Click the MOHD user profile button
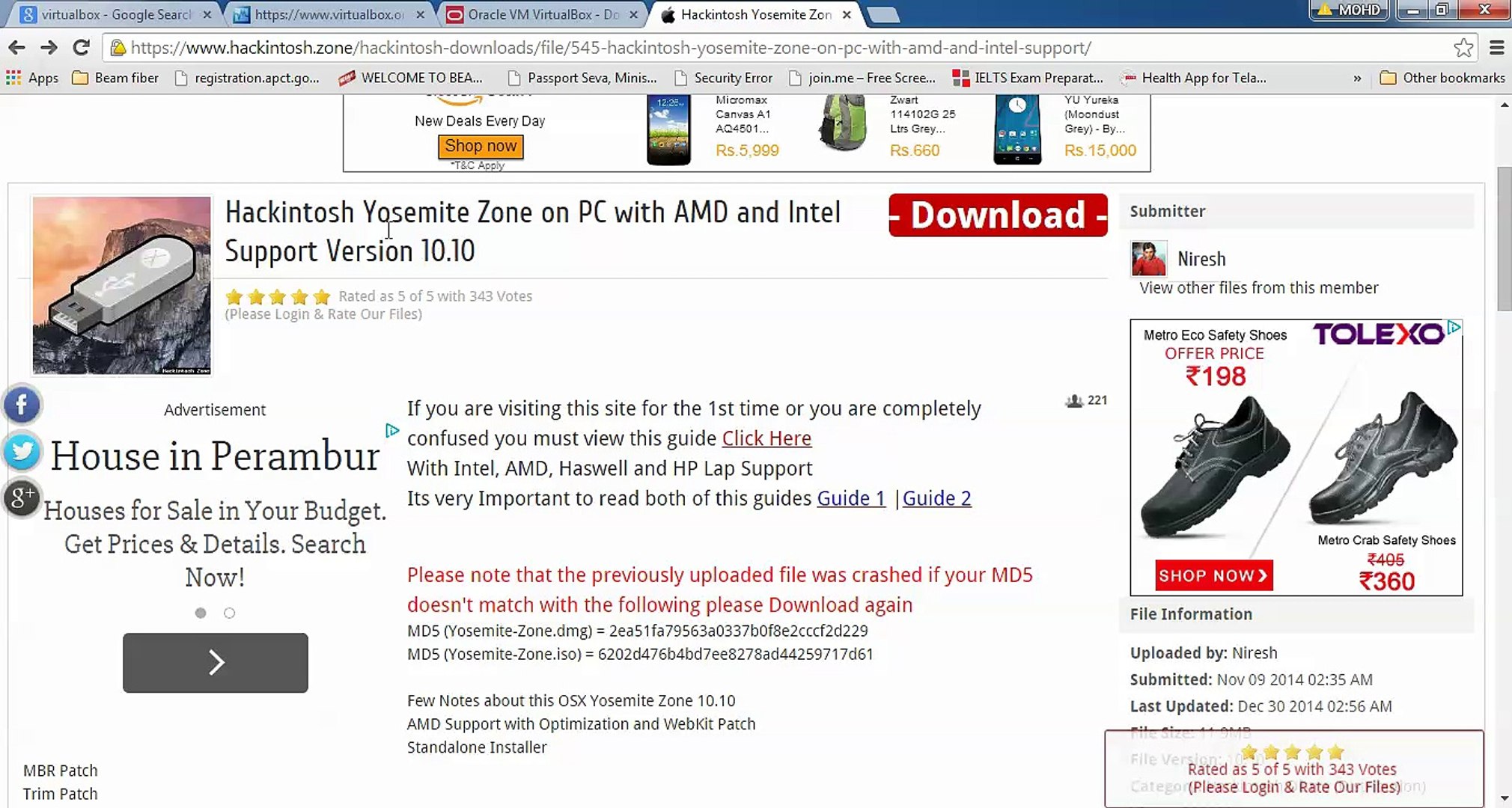The image size is (1512, 808). click(x=1350, y=10)
